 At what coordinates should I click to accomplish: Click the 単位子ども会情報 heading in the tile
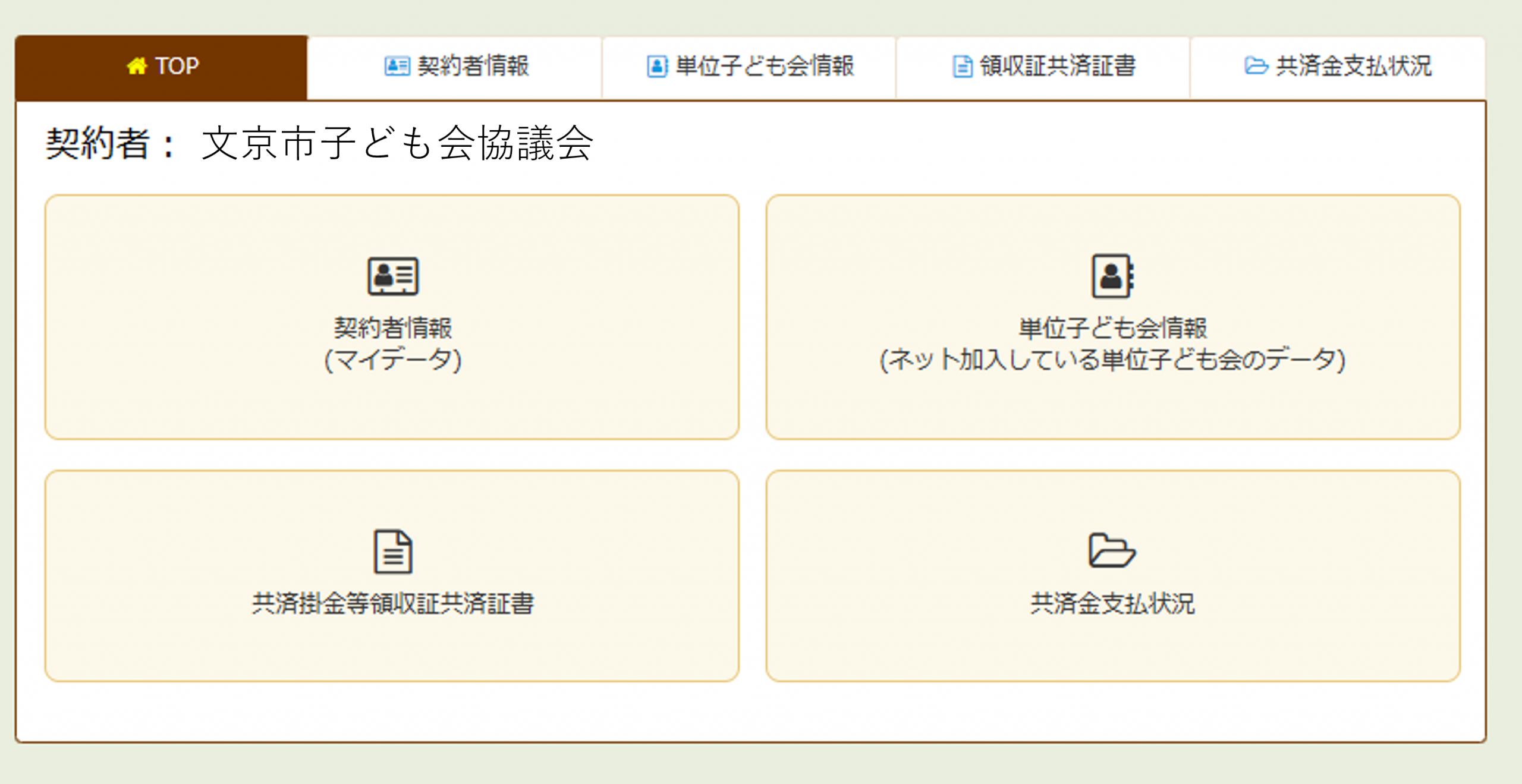coord(1112,328)
